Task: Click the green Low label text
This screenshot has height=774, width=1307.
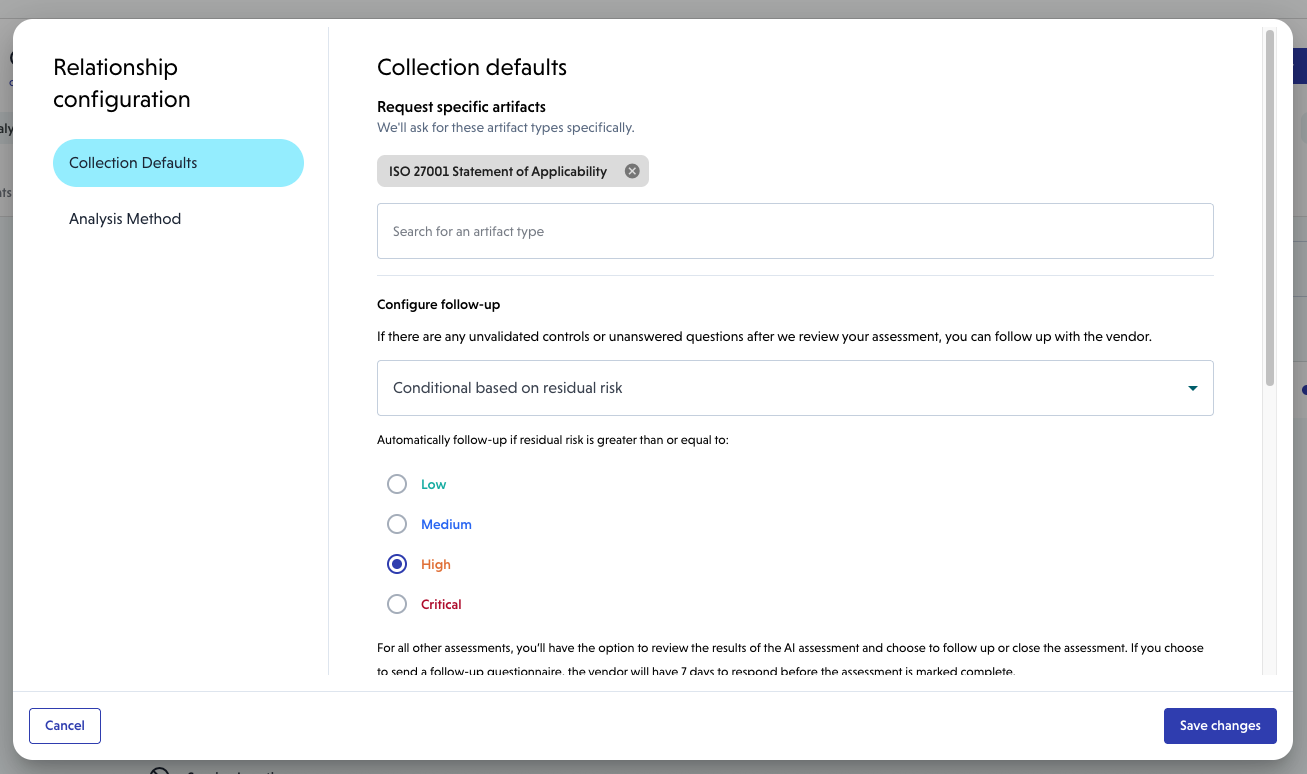Action: [x=434, y=485]
